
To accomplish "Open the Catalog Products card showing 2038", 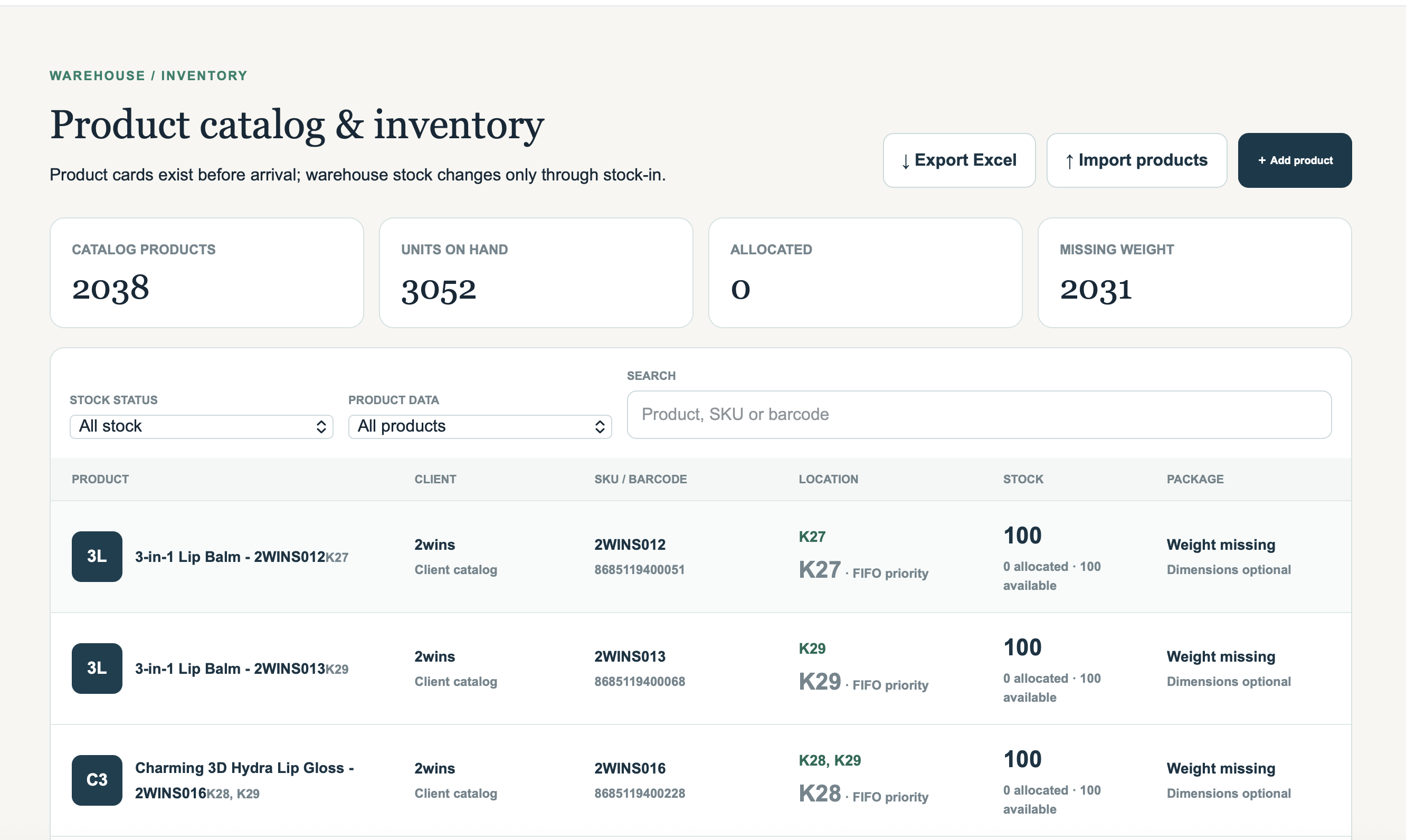I will pyautogui.click(x=206, y=273).
